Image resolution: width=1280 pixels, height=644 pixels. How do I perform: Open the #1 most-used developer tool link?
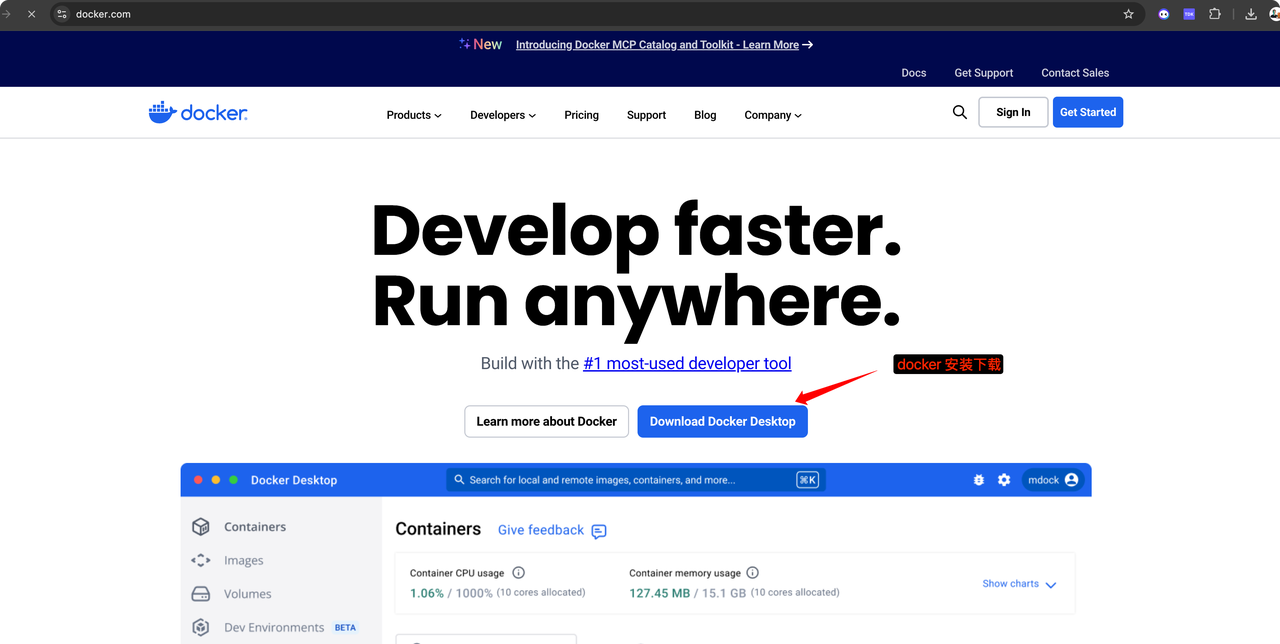click(687, 363)
